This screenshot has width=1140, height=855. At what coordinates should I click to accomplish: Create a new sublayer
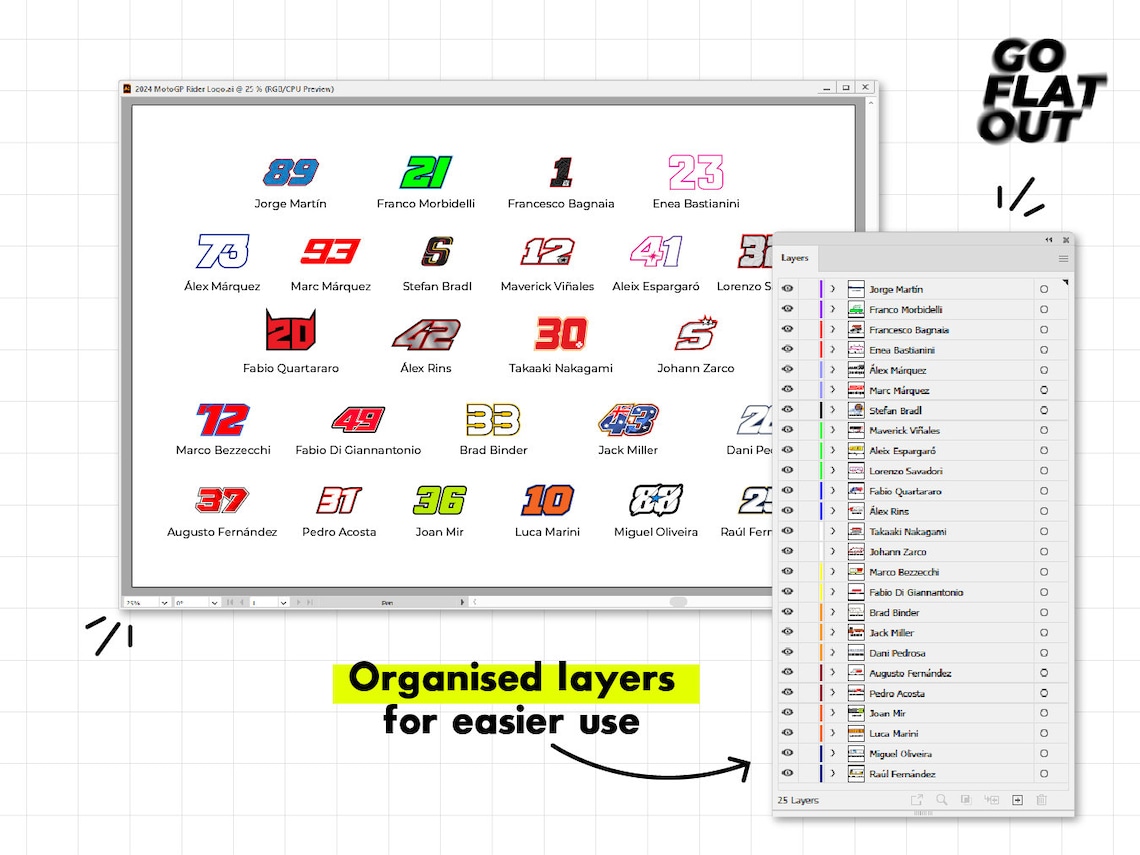pyautogui.click(x=993, y=800)
